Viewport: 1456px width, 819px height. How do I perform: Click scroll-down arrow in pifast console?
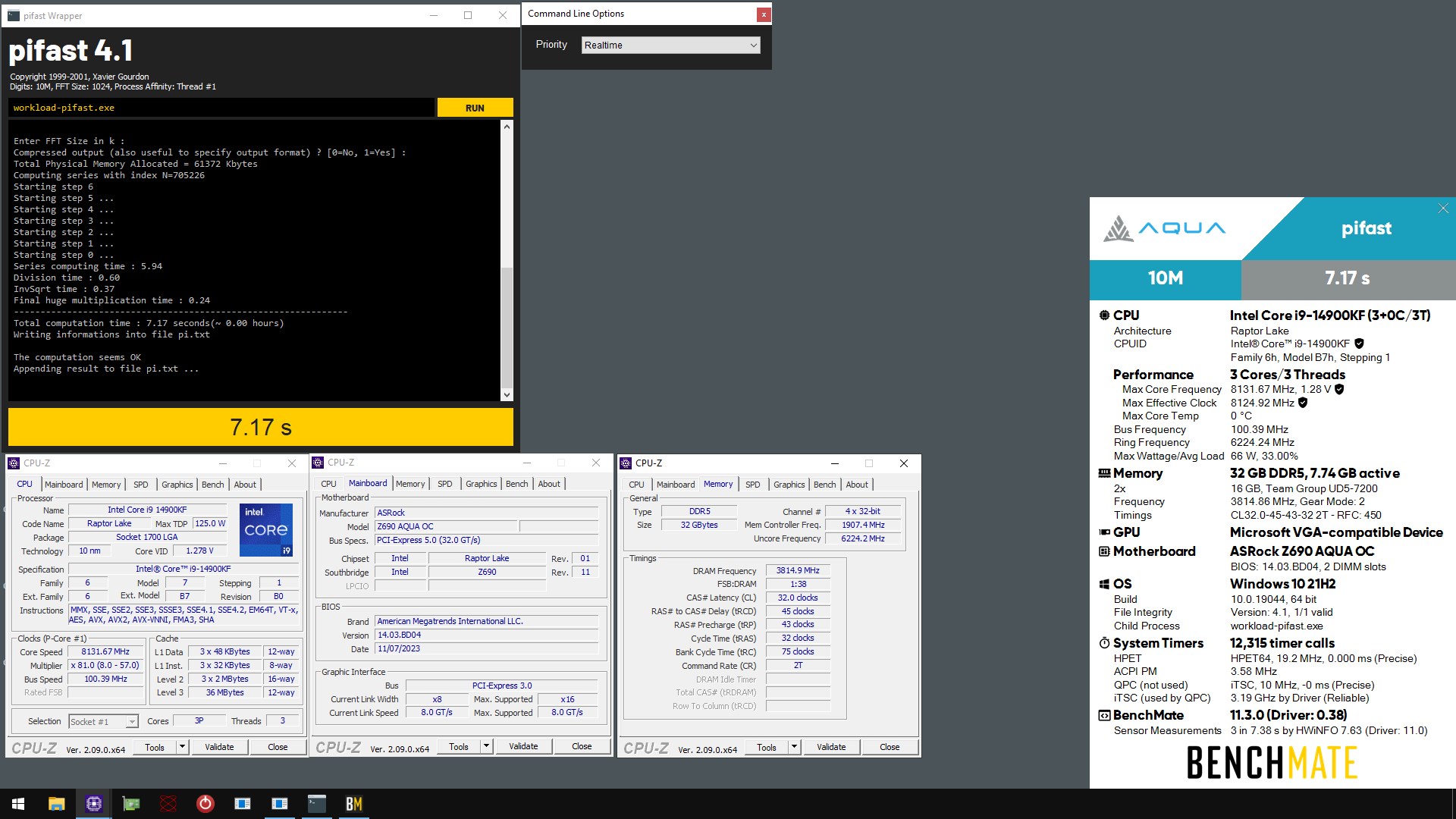tap(507, 394)
